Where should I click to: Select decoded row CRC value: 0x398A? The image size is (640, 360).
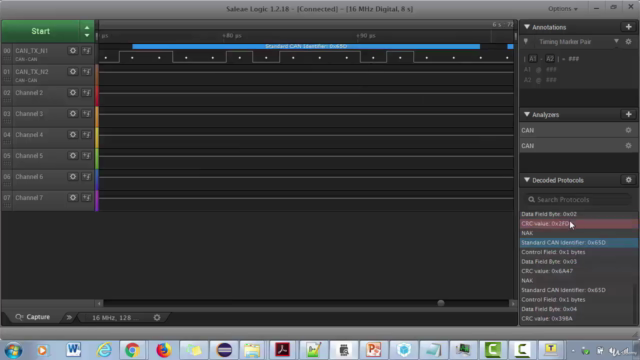578,318
